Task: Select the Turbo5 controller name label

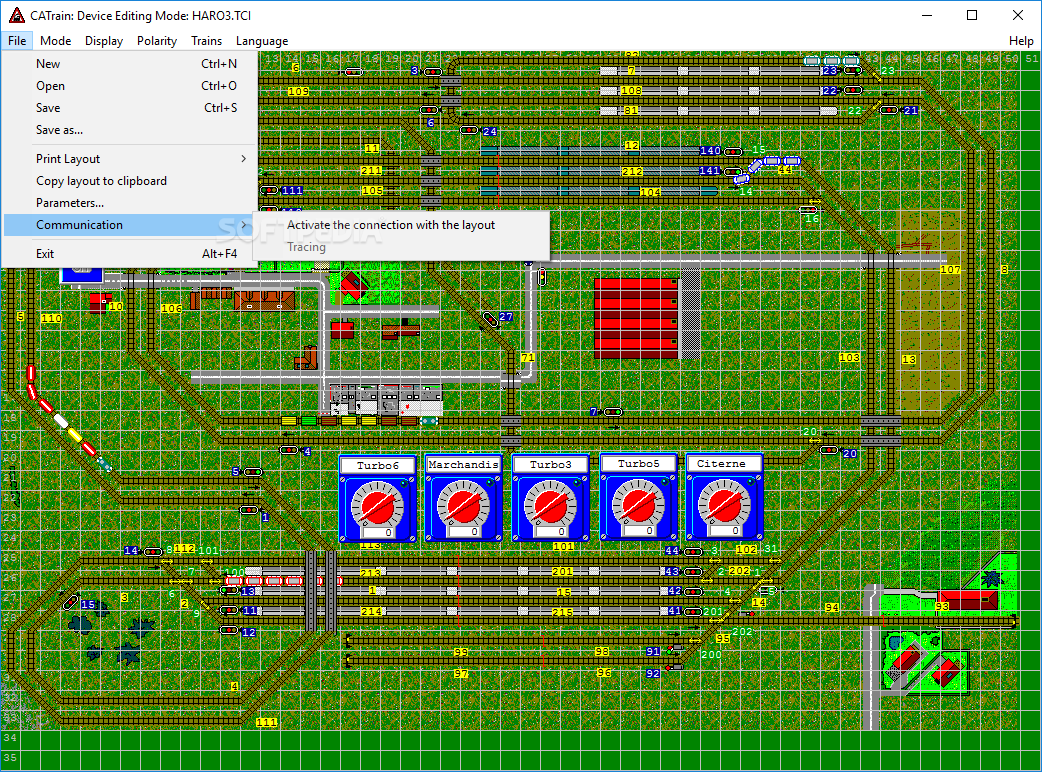Action: pos(638,463)
